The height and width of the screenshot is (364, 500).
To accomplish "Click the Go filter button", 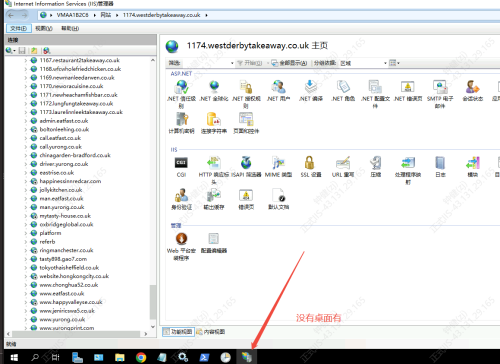I will (250, 63).
